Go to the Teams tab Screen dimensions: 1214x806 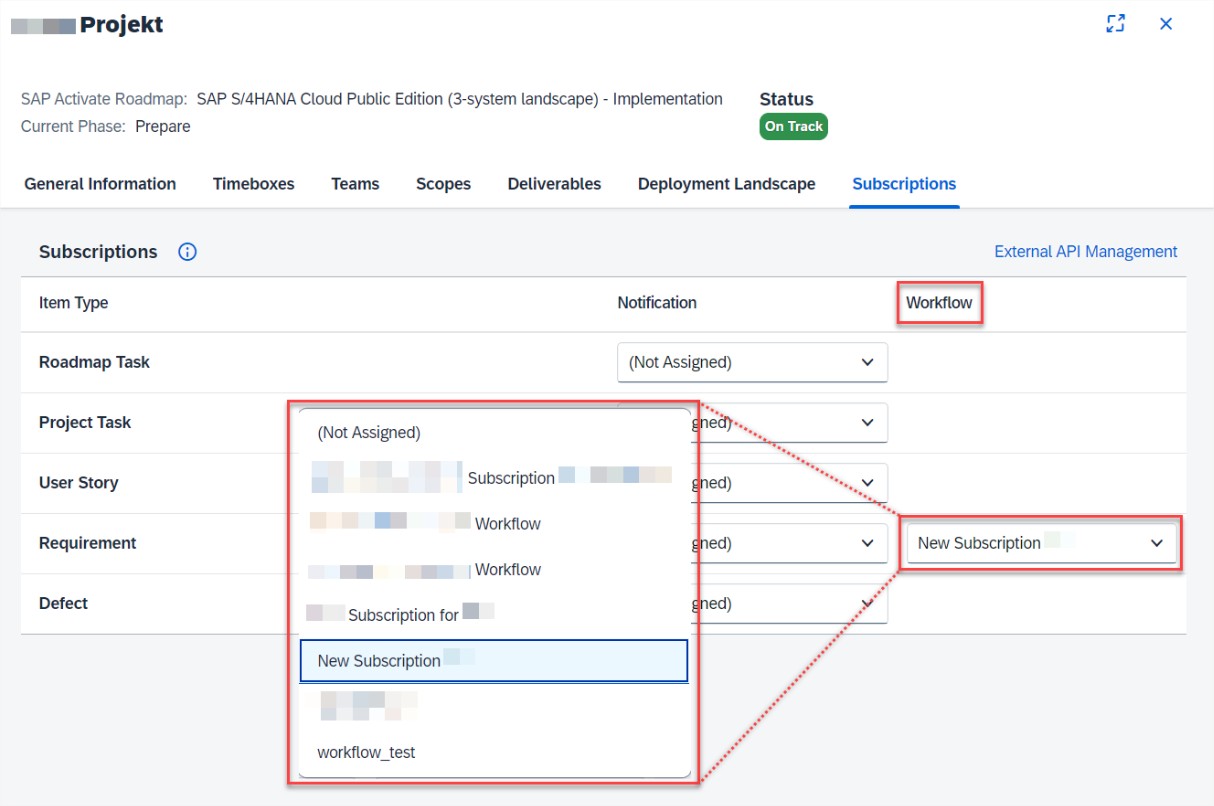(x=355, y=184)
